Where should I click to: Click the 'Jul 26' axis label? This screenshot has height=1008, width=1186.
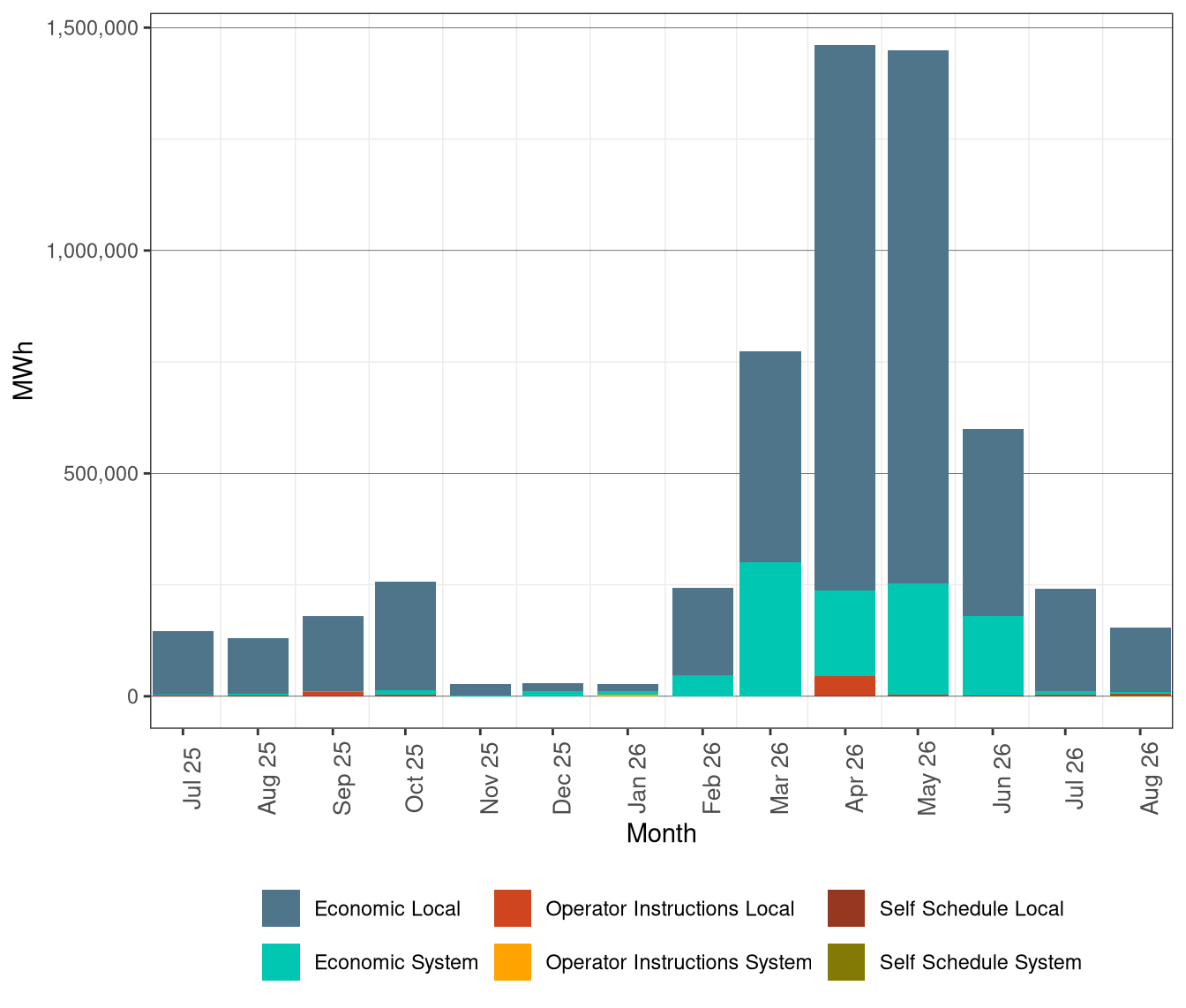click(1074, 778)
